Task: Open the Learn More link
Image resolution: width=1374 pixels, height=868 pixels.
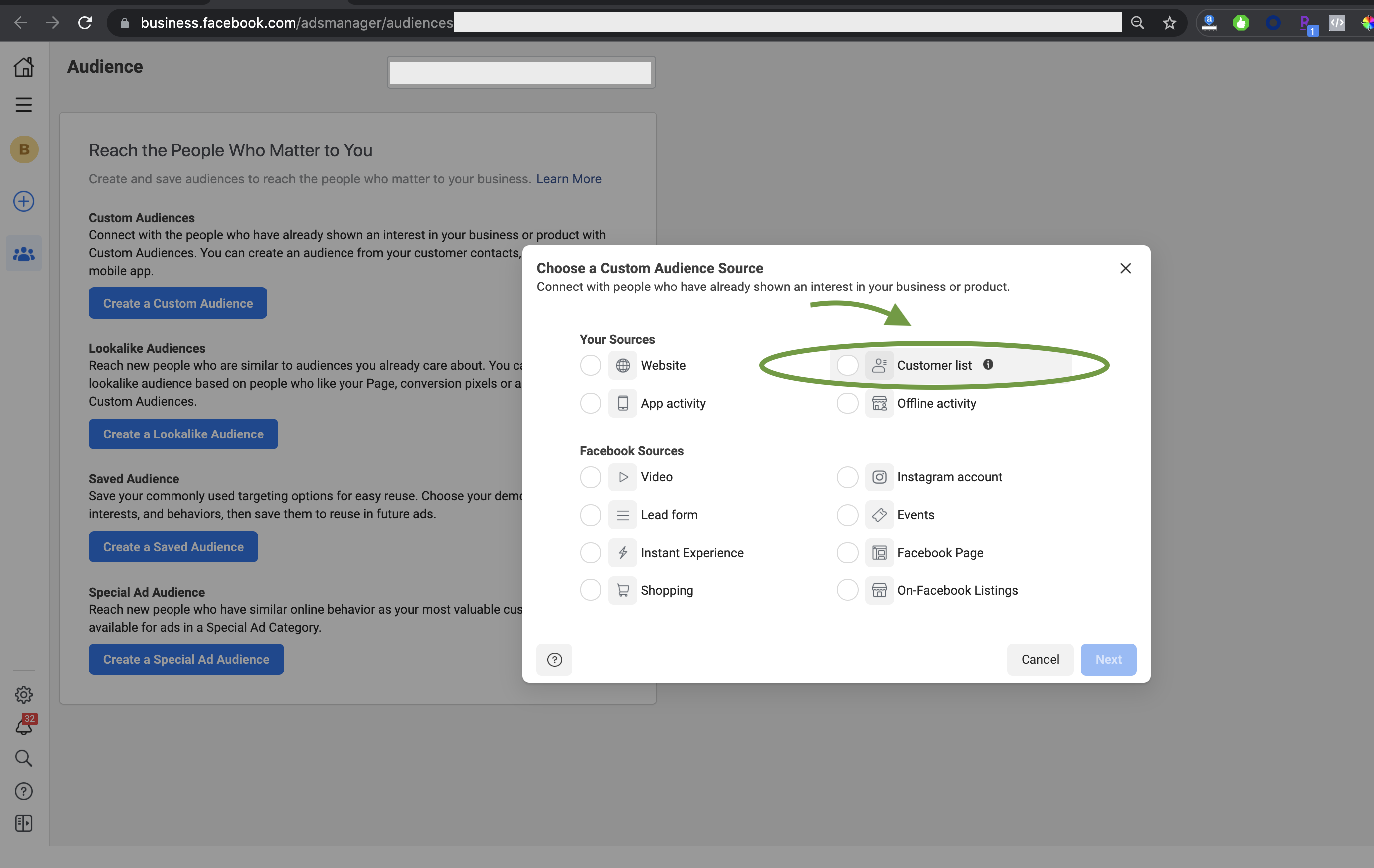Action: point(568,179)
